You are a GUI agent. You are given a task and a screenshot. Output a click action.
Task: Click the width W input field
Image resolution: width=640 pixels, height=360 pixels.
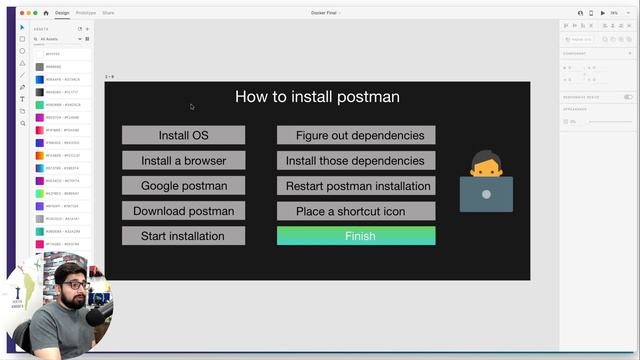pyautogui.click(x=573, y=68)
